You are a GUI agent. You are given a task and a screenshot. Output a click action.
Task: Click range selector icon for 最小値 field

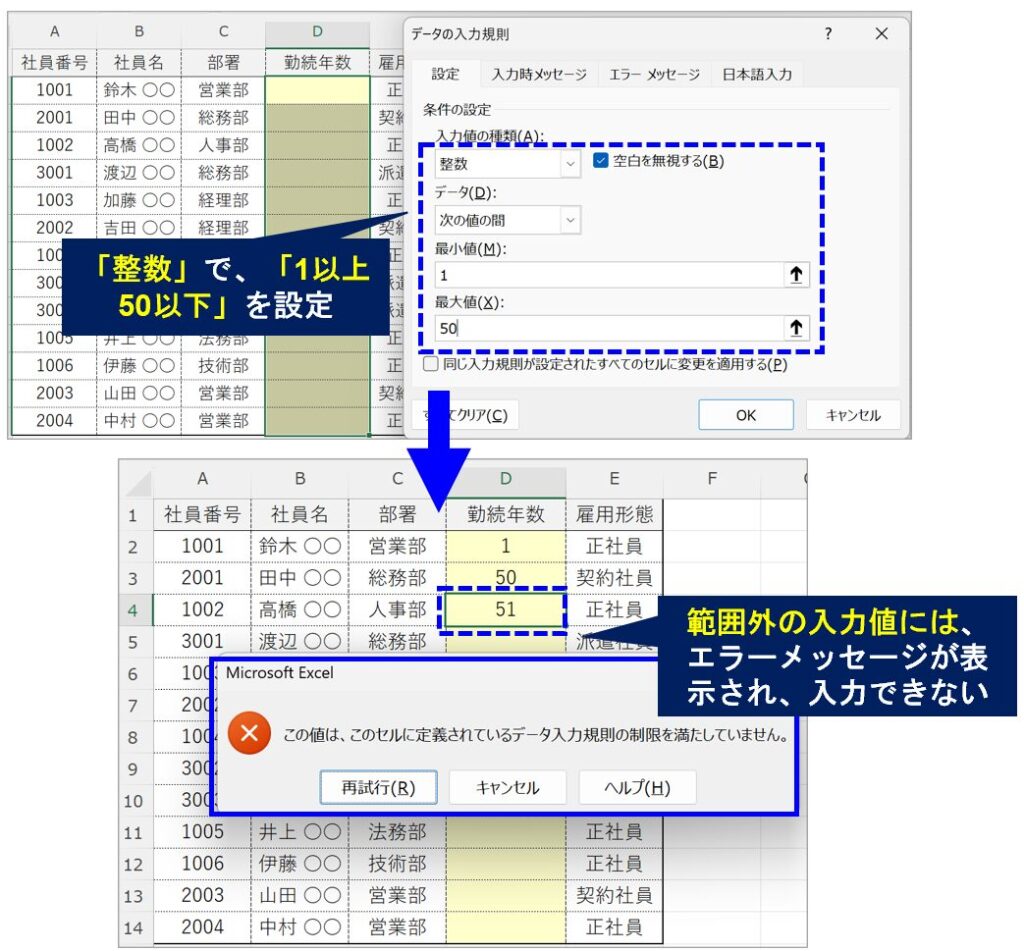tap(796, 275)
